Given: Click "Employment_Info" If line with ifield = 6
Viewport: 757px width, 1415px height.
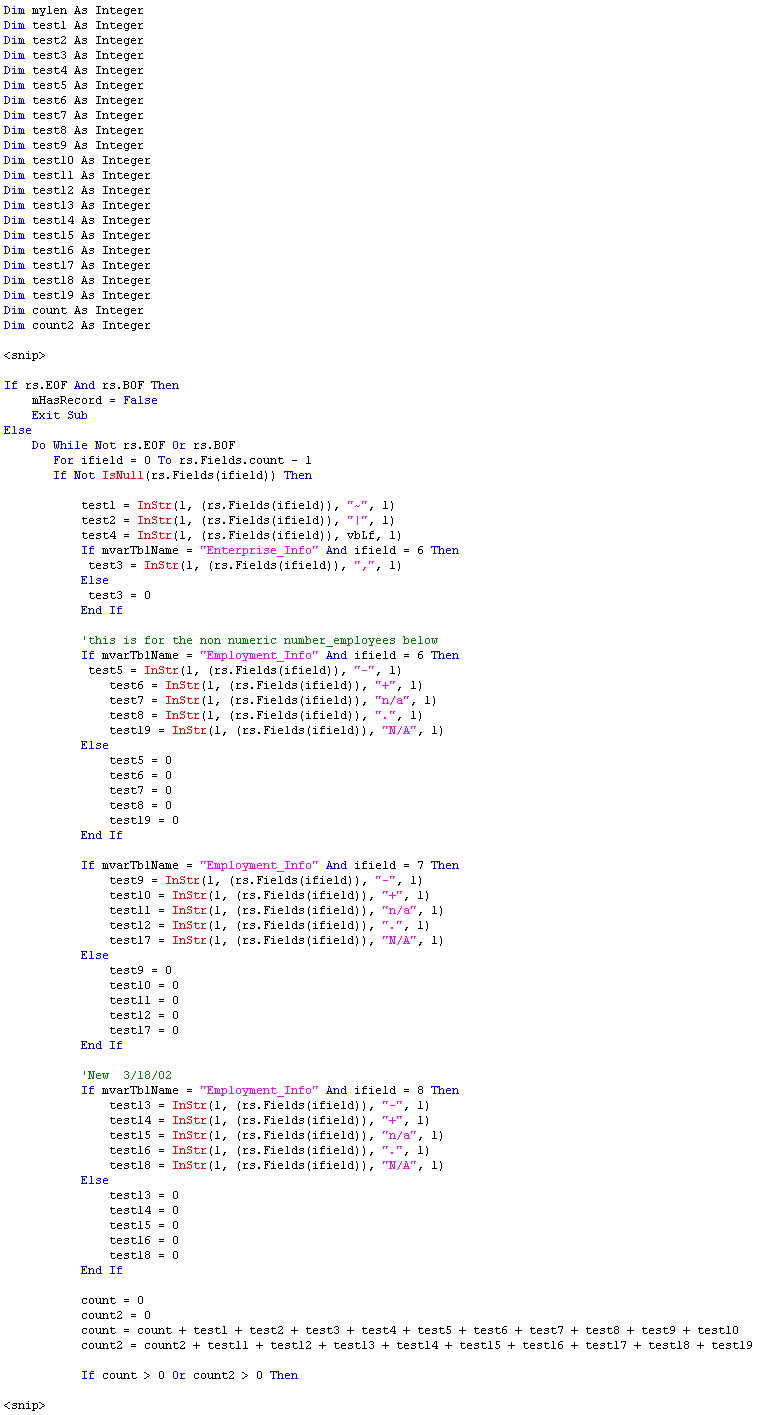Looking at the screenshot, I should (270, 655).
